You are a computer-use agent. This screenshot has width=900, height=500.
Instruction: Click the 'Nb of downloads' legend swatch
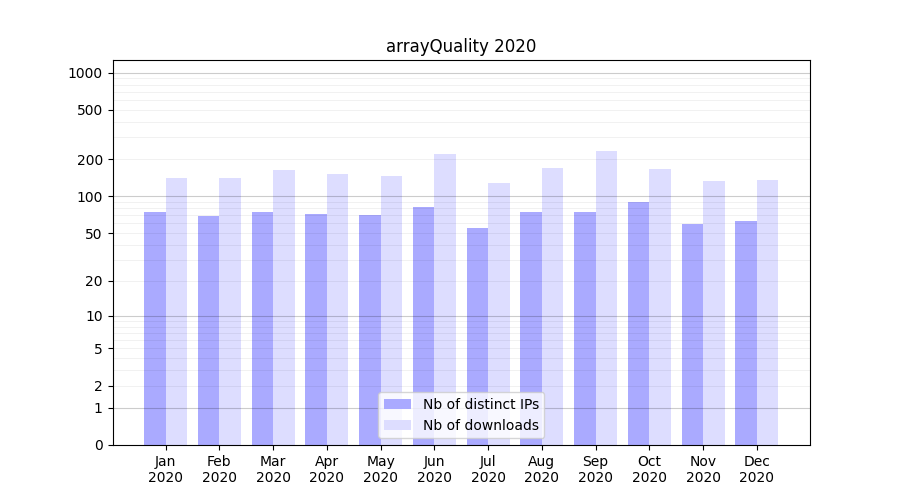pos(397,425)
